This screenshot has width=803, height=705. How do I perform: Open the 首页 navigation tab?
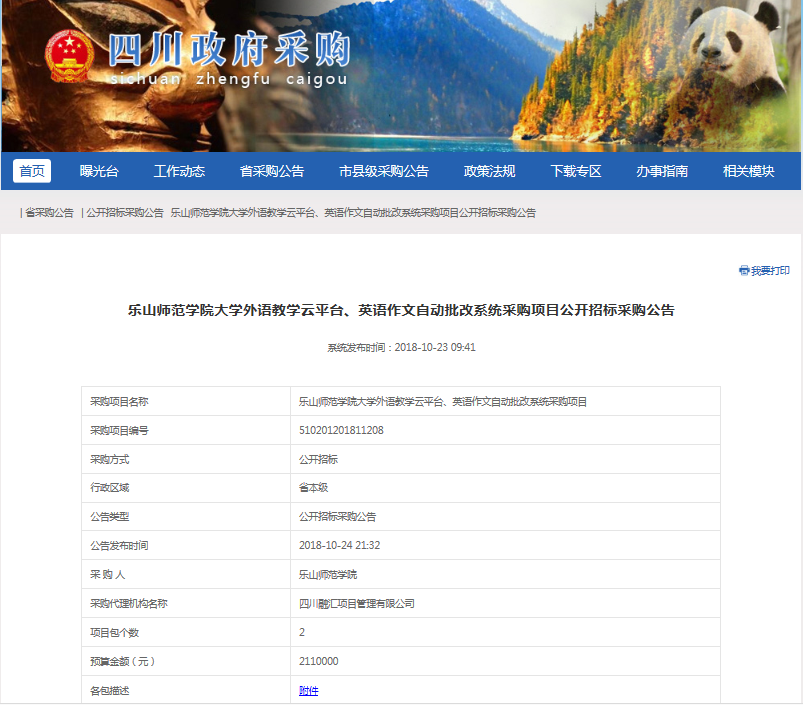(32, 171)
